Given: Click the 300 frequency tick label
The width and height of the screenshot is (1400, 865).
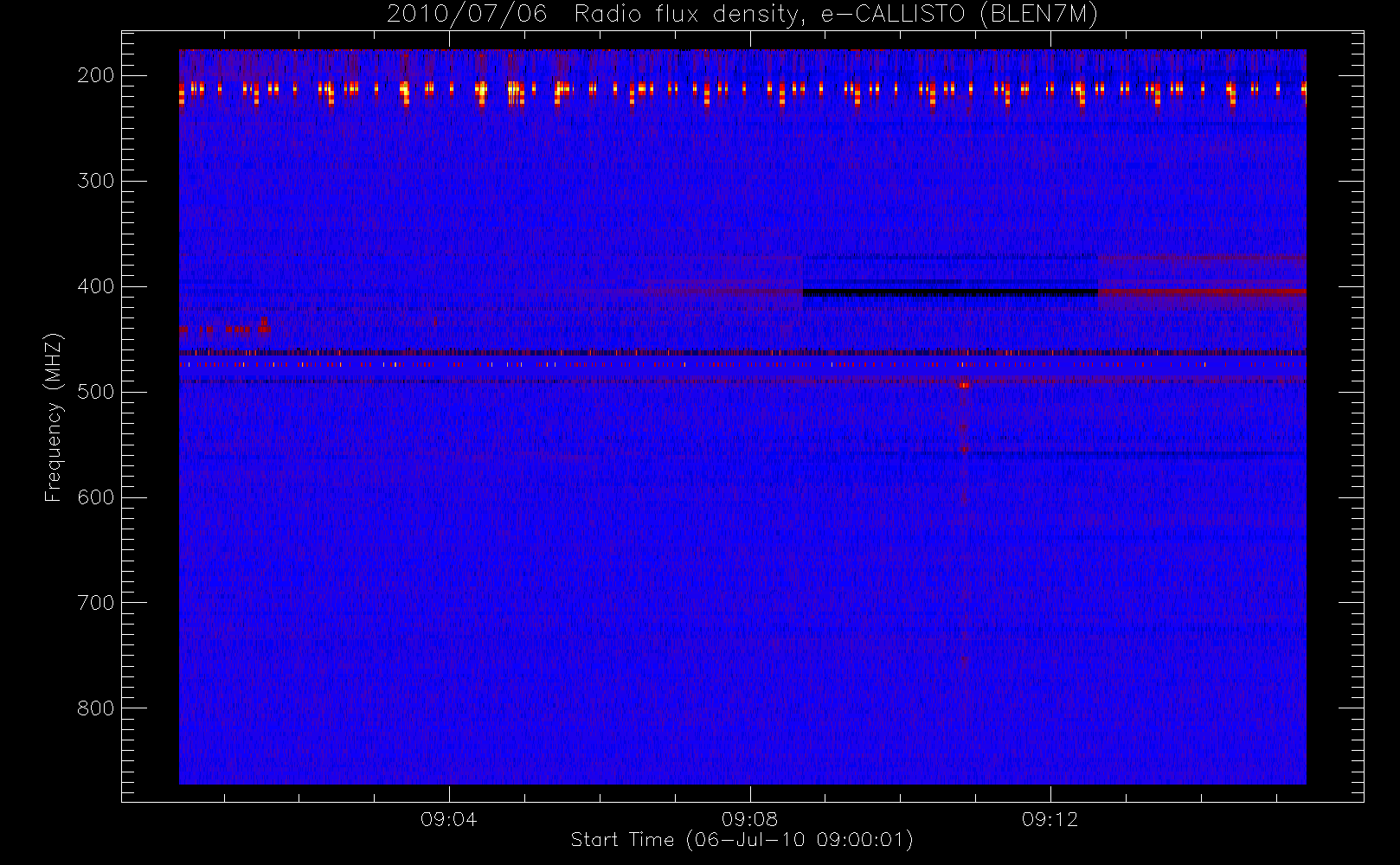Looking at the screenshot, I should coord(96,181).
